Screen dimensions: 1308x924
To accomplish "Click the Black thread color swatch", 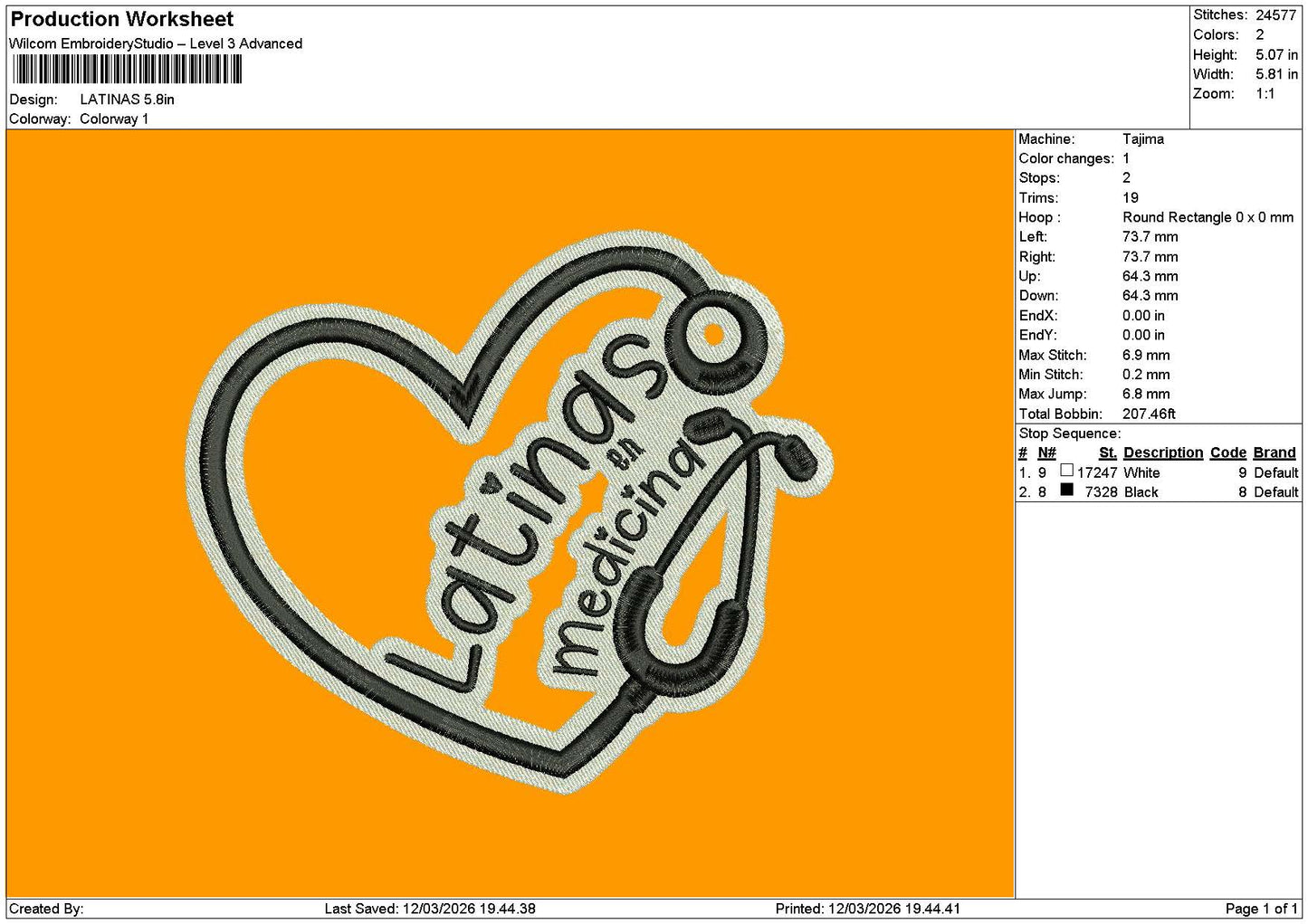I will [x=1066, y=491].
